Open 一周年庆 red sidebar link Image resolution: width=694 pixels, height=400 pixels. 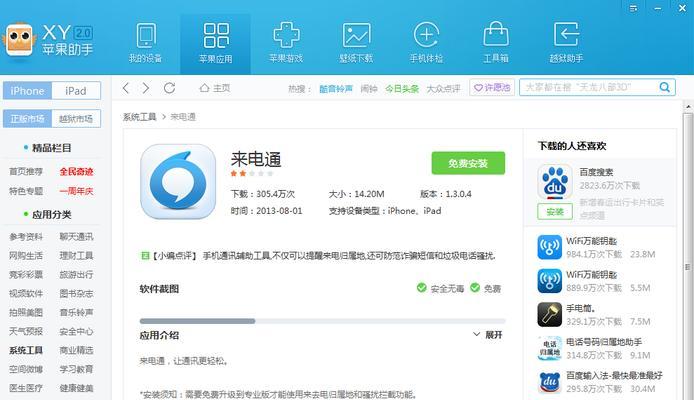click(x=76, y=191)
